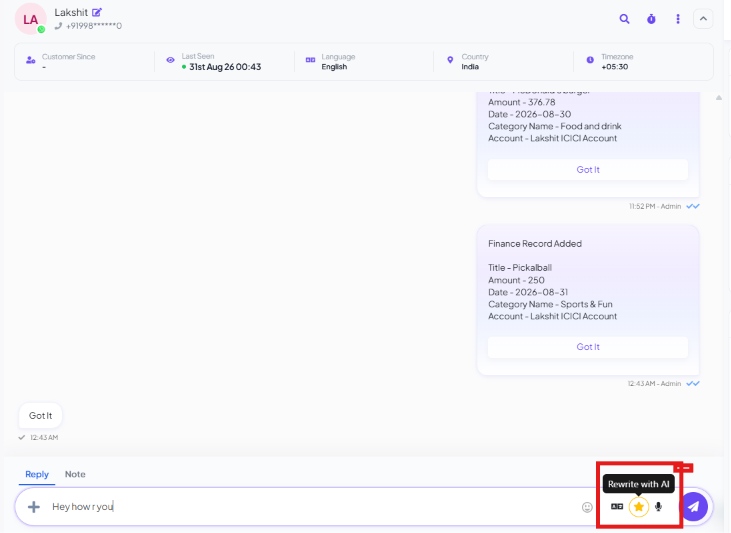Click the contact name Lakshit
Viewport: 731px width, 533px height.
coord(71,13)
